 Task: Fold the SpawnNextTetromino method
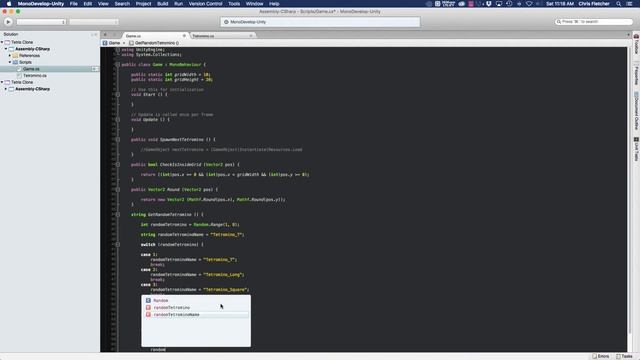(x=118, y=140)
